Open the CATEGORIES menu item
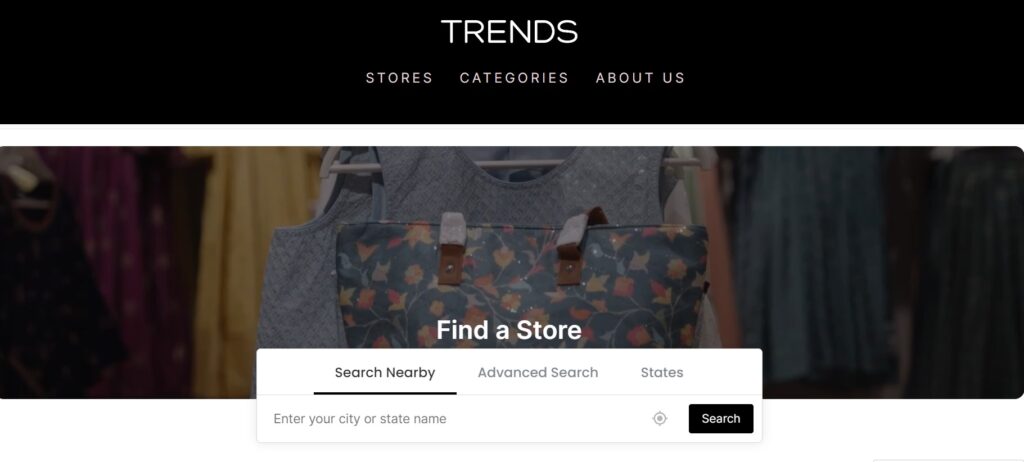Screen dimensions: 1024x462 point(514,78)
